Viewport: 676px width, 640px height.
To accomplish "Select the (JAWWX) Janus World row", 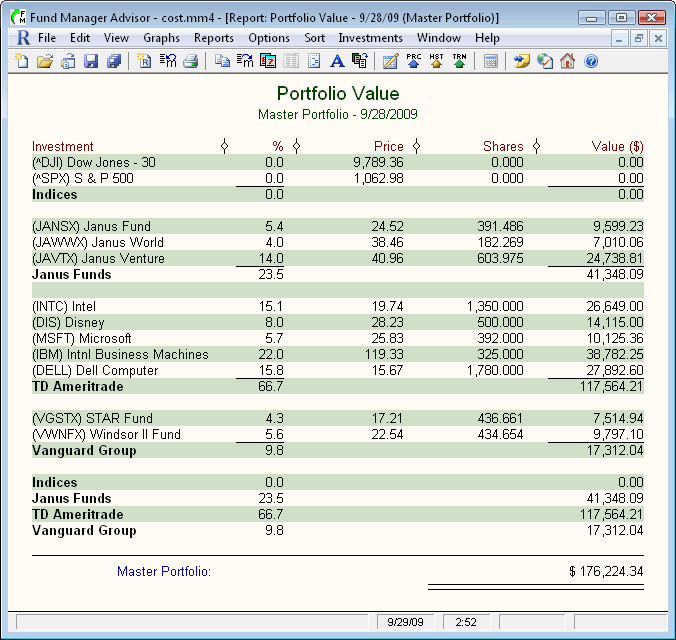I will point(338,242).
